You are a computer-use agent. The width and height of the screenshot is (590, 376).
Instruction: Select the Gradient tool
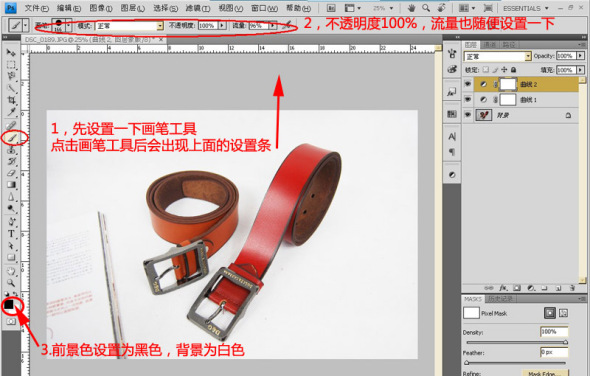point(11,185)
